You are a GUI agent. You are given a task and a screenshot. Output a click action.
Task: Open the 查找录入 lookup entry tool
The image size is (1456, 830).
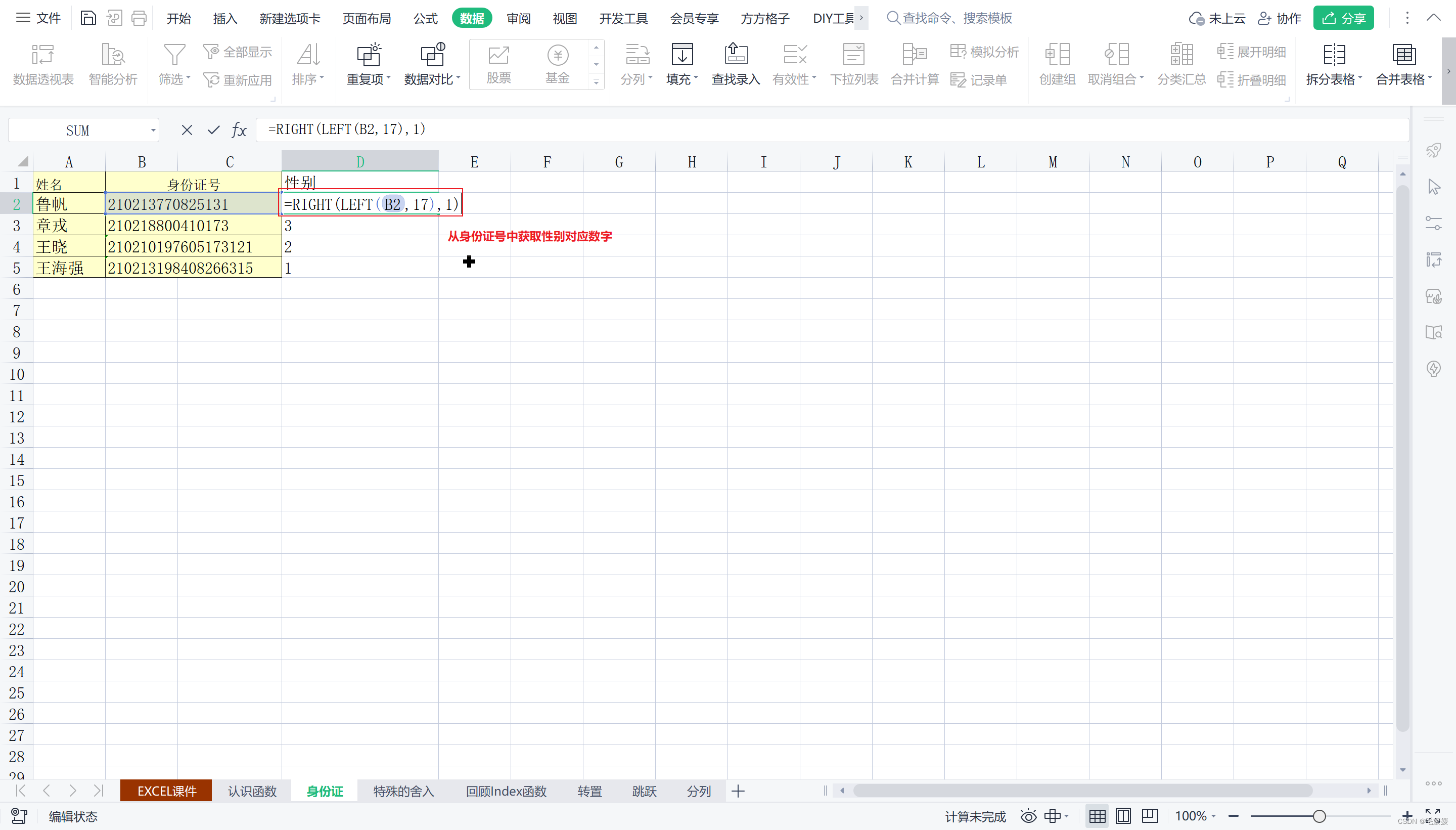coord(736,64)
